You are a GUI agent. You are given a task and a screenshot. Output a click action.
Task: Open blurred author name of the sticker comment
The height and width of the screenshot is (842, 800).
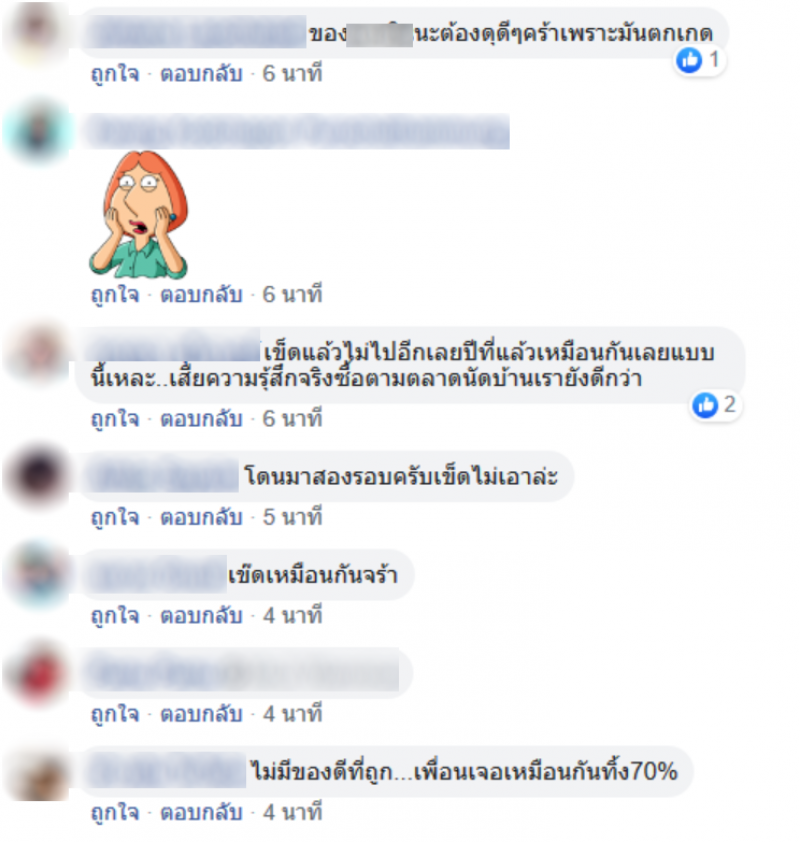tap(297, 131)
